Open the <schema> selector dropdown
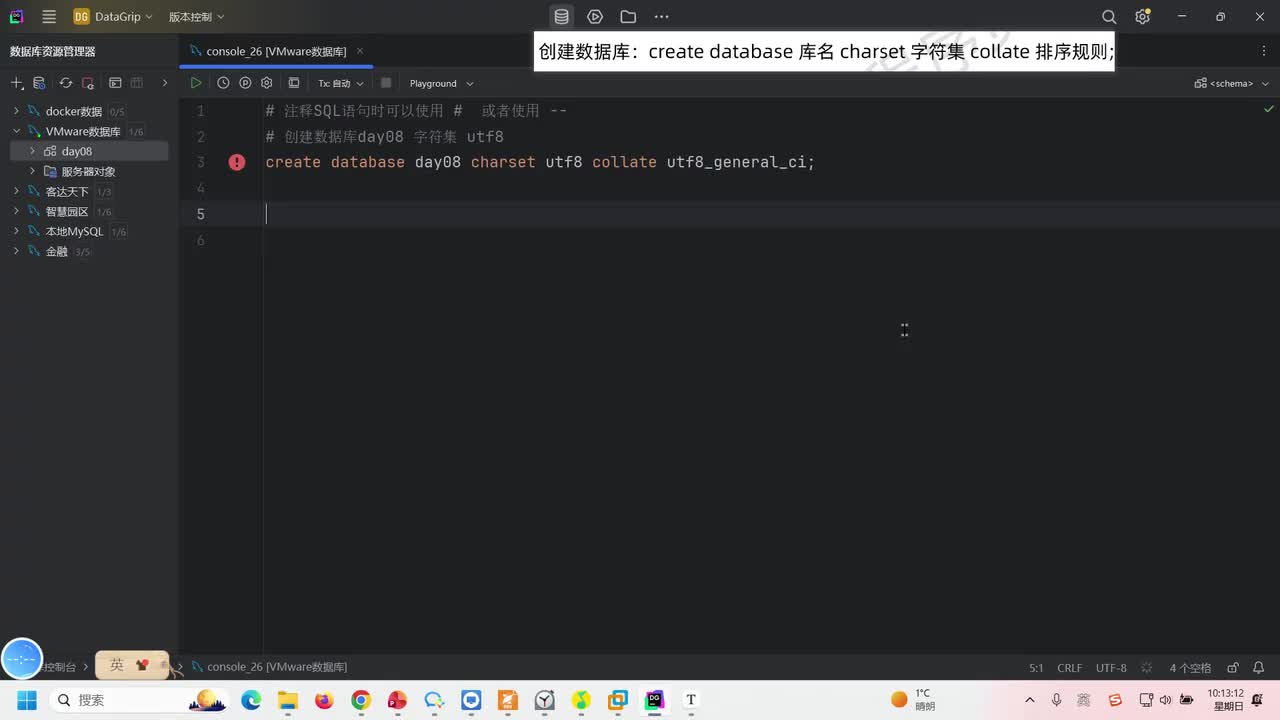Image resolution: width=1280 pixels, height=720 pixels. 1230,83
